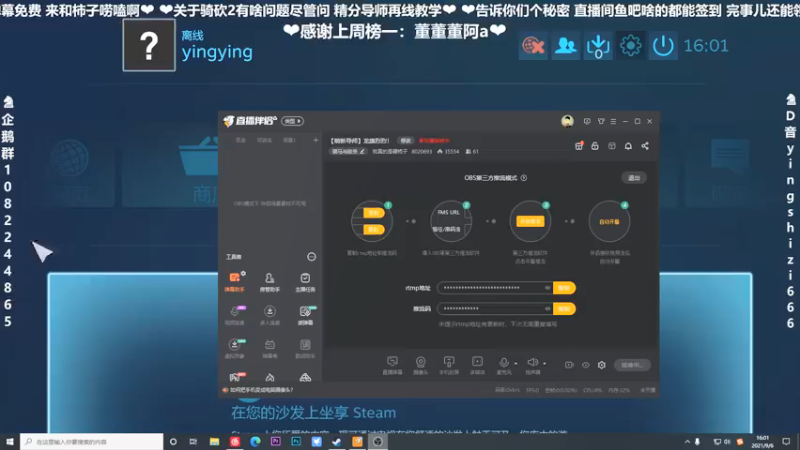Screen dimensions: 800x450
Task: Open 房管助手 tool
Action: point(269,282)
